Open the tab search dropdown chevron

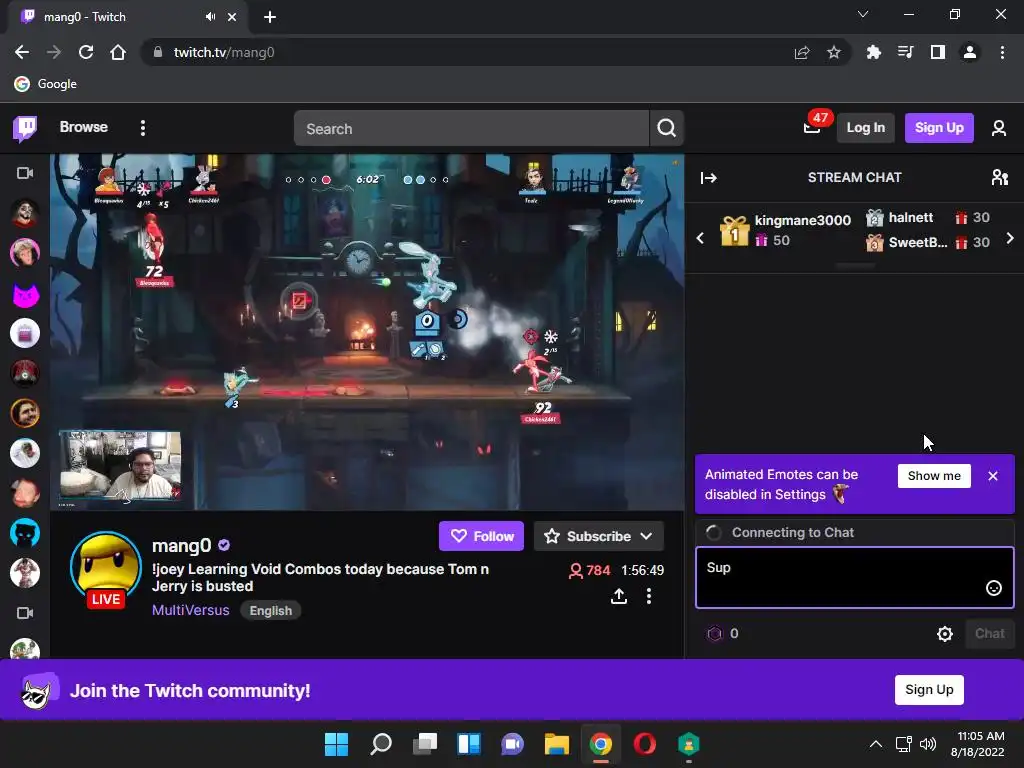[863, 14]
